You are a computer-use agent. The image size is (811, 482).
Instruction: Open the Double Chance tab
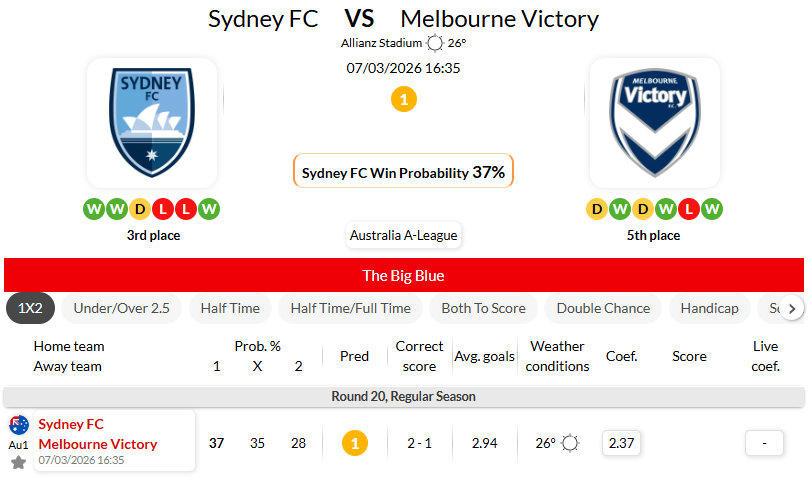pyautogui.click(x=603, y=308)
